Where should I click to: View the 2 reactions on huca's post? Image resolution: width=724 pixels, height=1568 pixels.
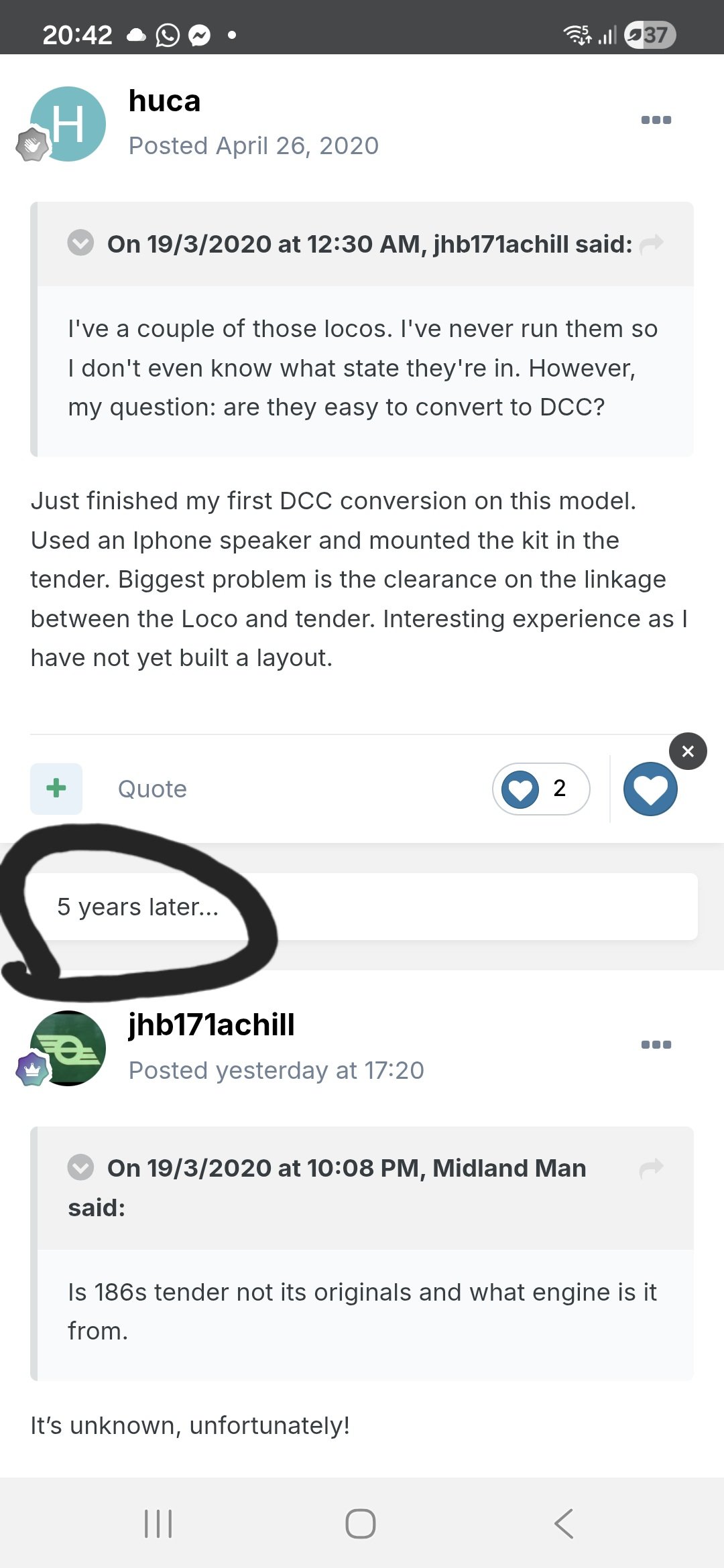coord(541,789)
